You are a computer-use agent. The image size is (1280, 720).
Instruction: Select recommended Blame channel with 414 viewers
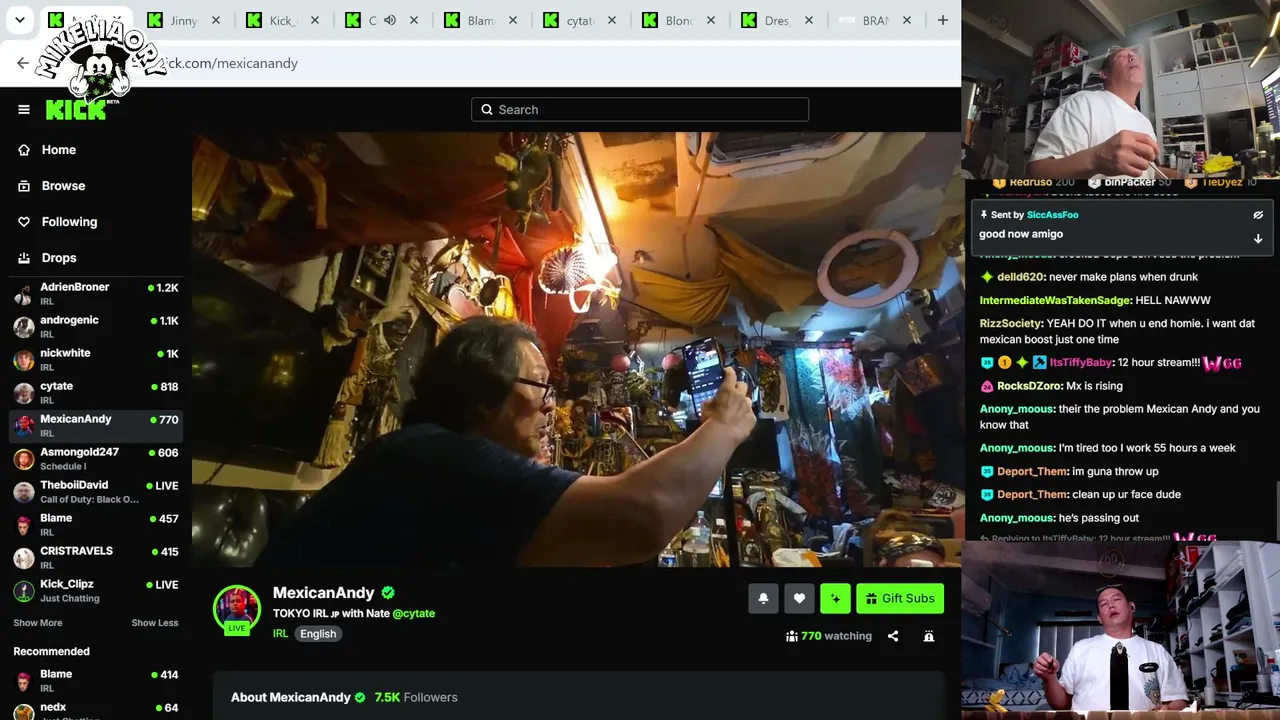[96, 681]
